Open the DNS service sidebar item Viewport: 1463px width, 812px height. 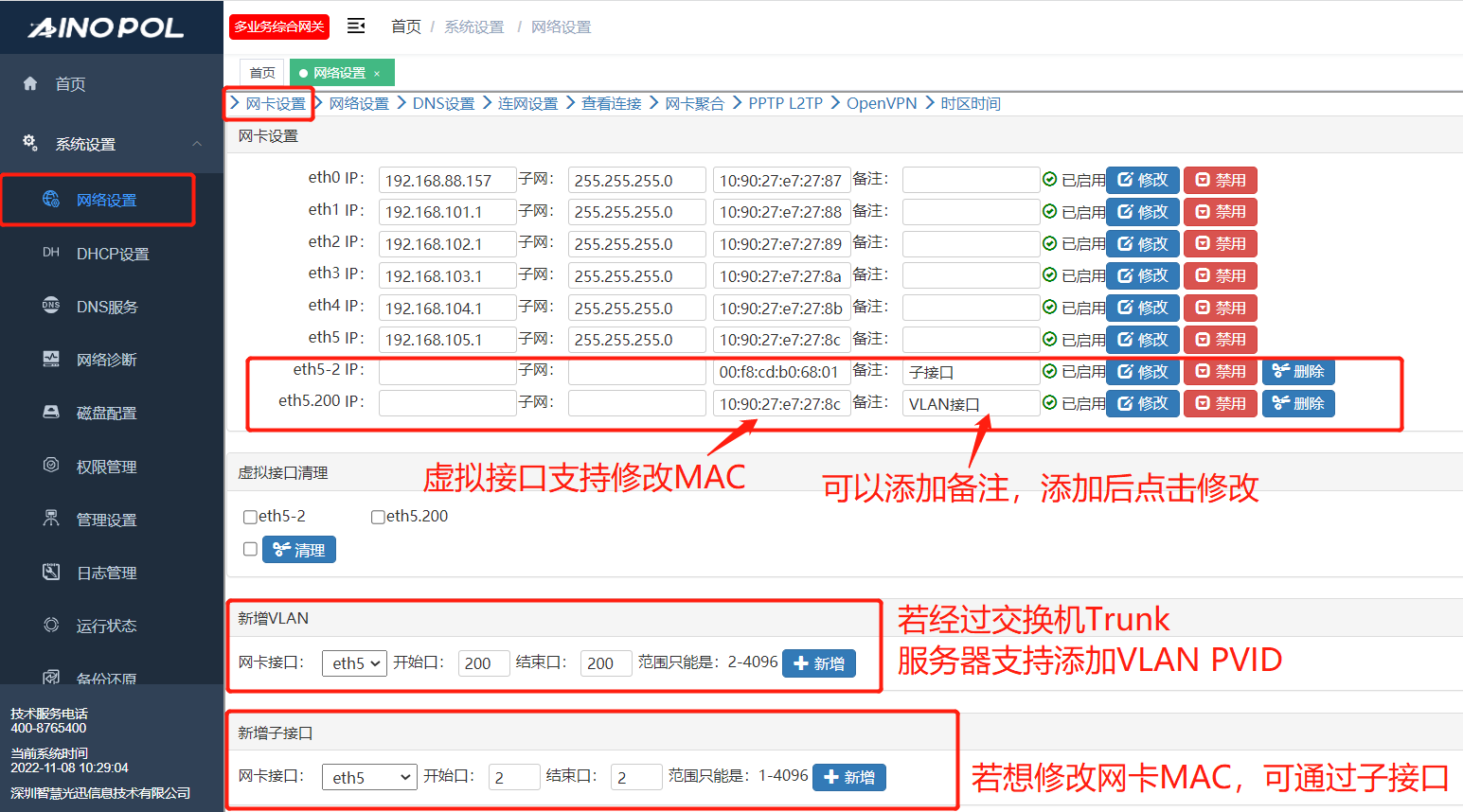coord(106,307)
